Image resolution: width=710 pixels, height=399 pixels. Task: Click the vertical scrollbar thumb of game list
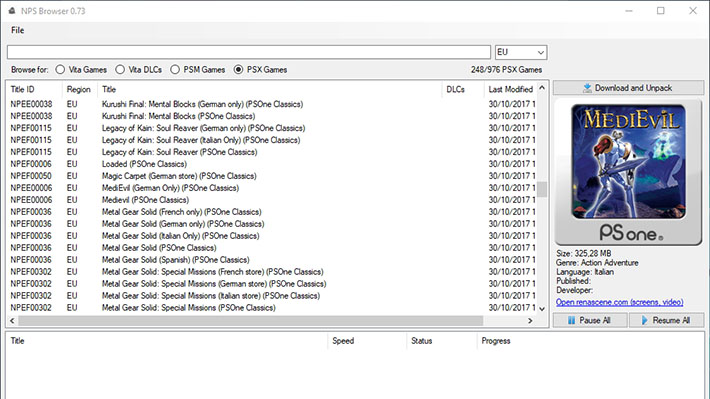(542, 189)
